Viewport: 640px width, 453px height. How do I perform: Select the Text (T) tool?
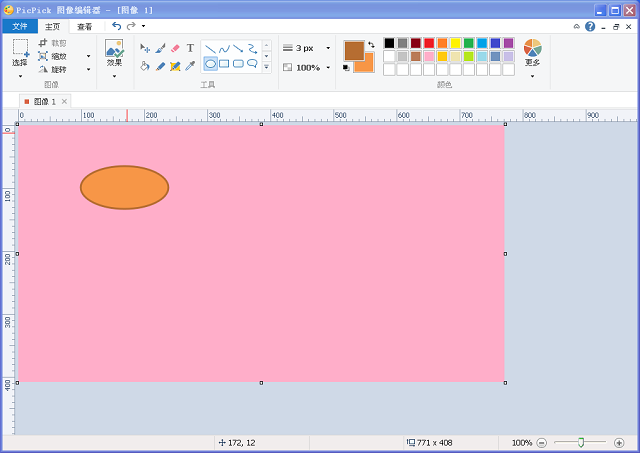pyautogui.click(x=190, y=49)
